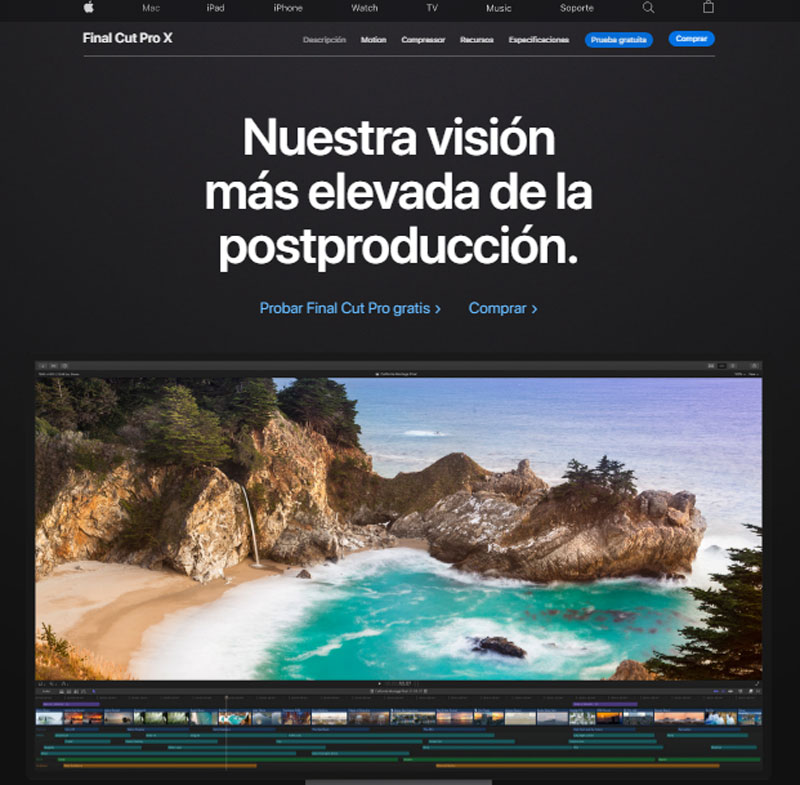This screenshot has height=785, width=800.
Task: Click the Final Cut Pro X product title
Action: [x=127, y=39]
